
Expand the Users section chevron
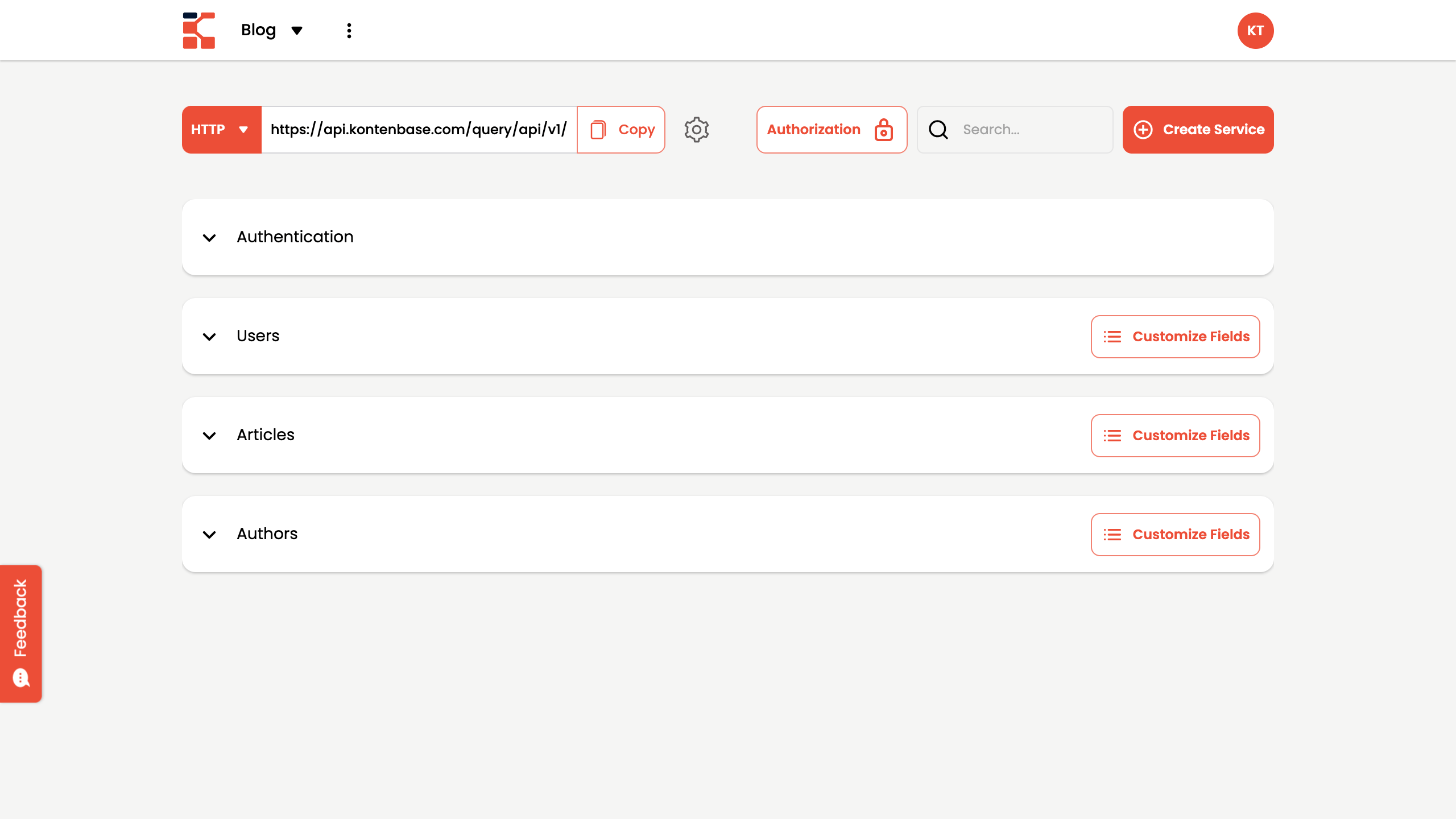tap(209, 337)
